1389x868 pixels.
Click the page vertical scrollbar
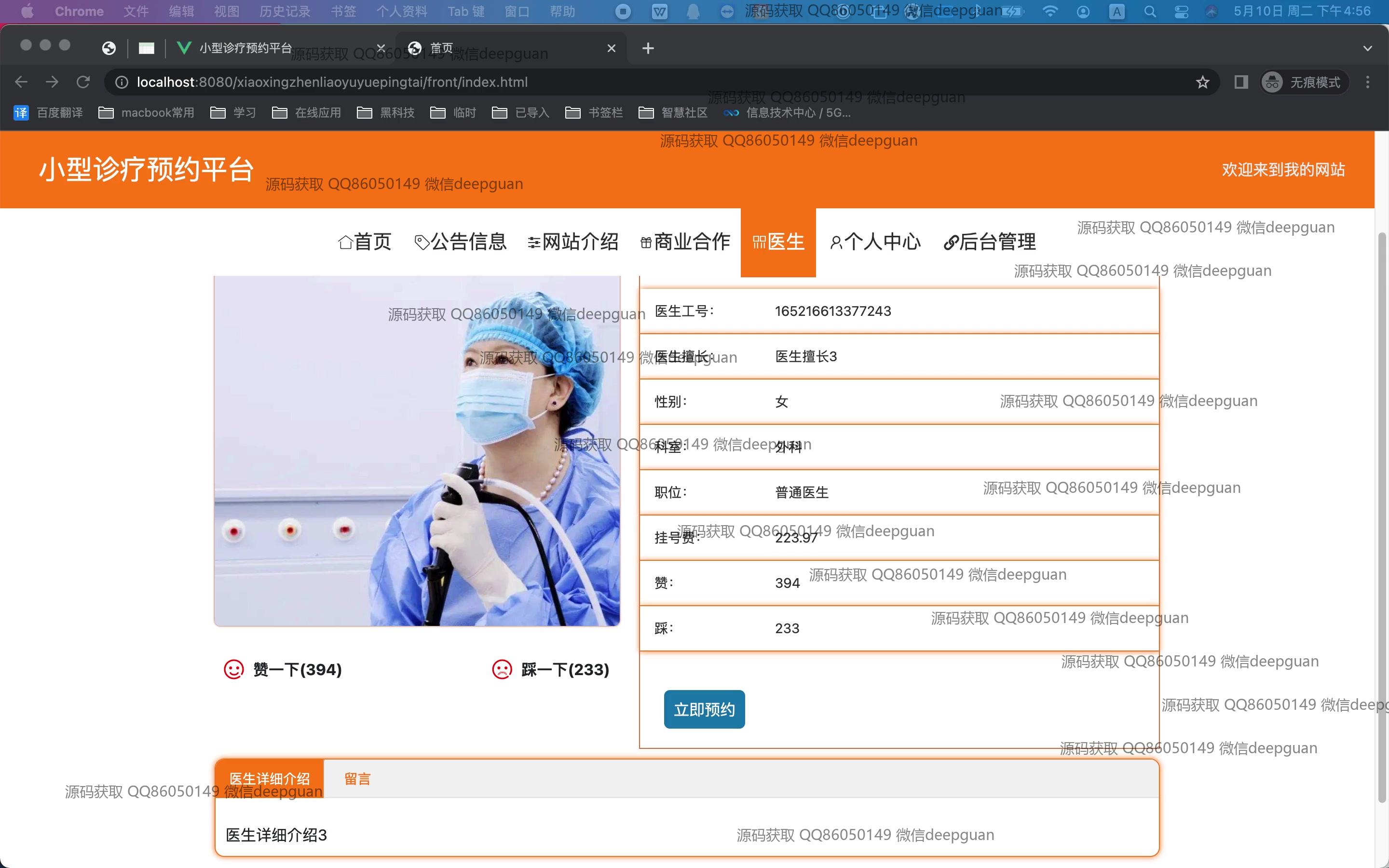tap(1382, 516)
